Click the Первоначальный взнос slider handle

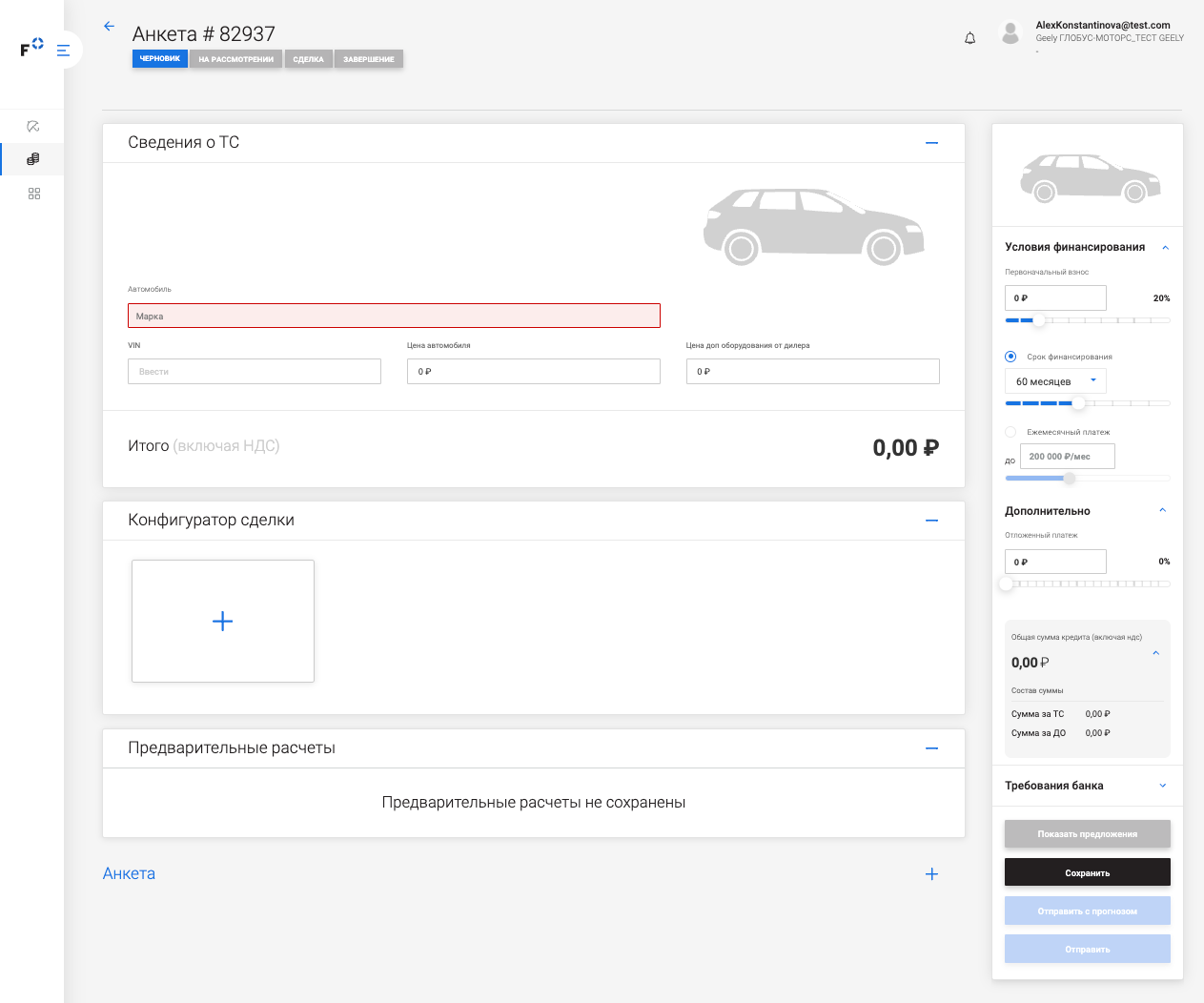pyautogui.click(x=1039, y=320)
